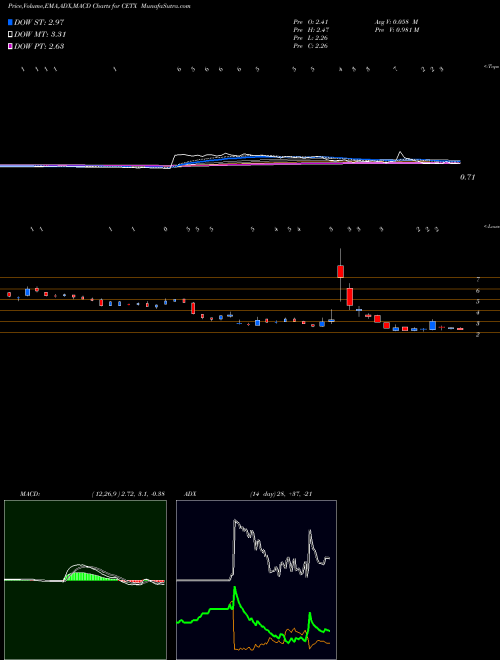Image resolution: width=500 pixels, height=660 pixels.
Task: Click the MACD panel heading
Action: (x=30, y=494)
